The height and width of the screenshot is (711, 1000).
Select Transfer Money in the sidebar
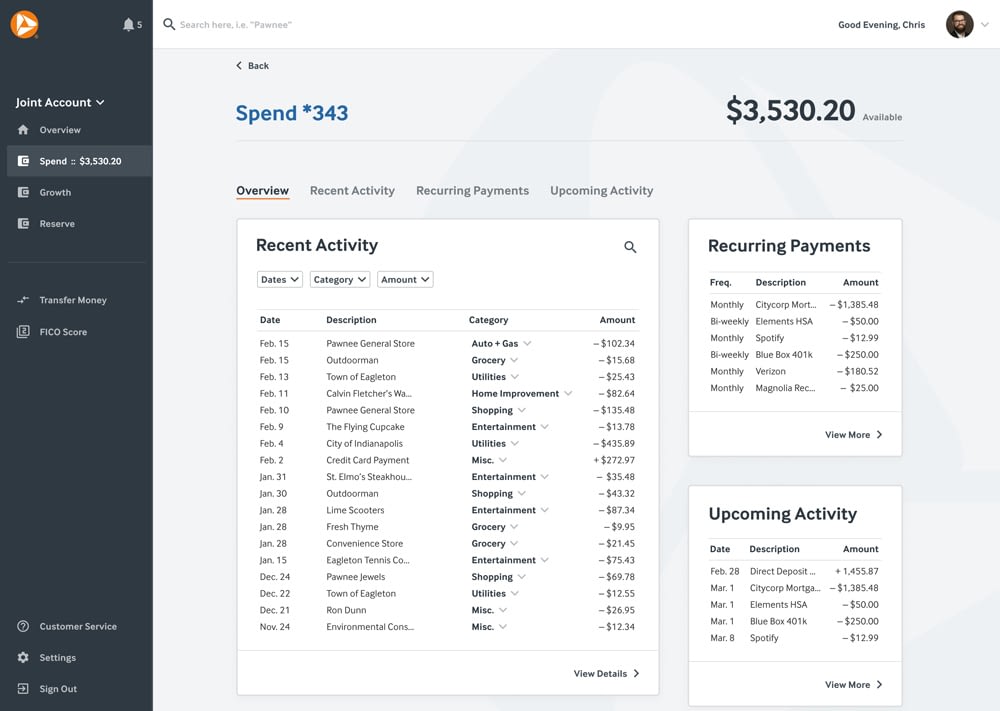[73, 300]
